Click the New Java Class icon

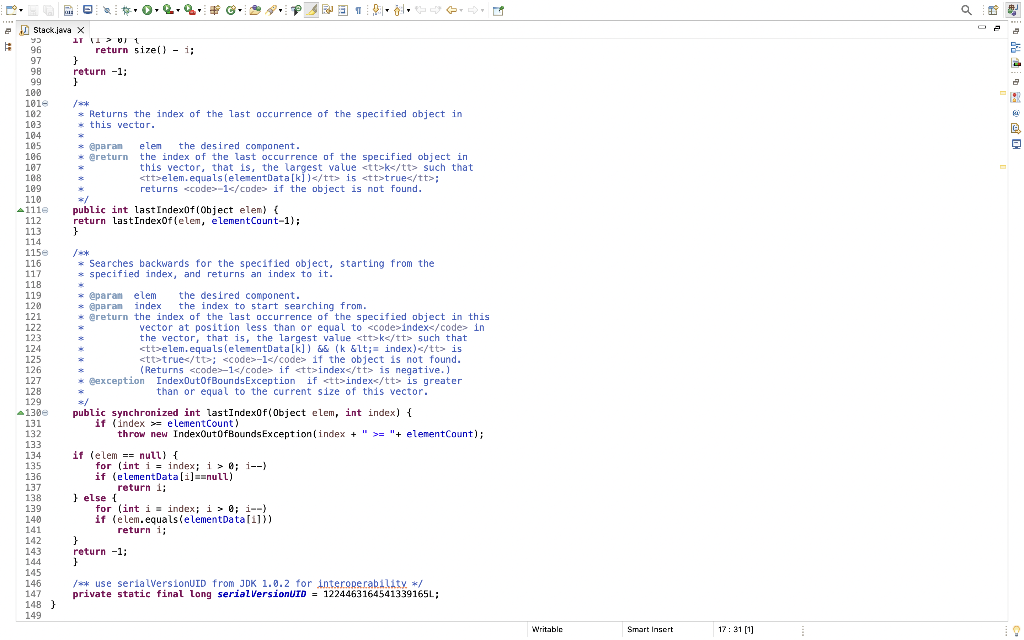coord(231,10)
